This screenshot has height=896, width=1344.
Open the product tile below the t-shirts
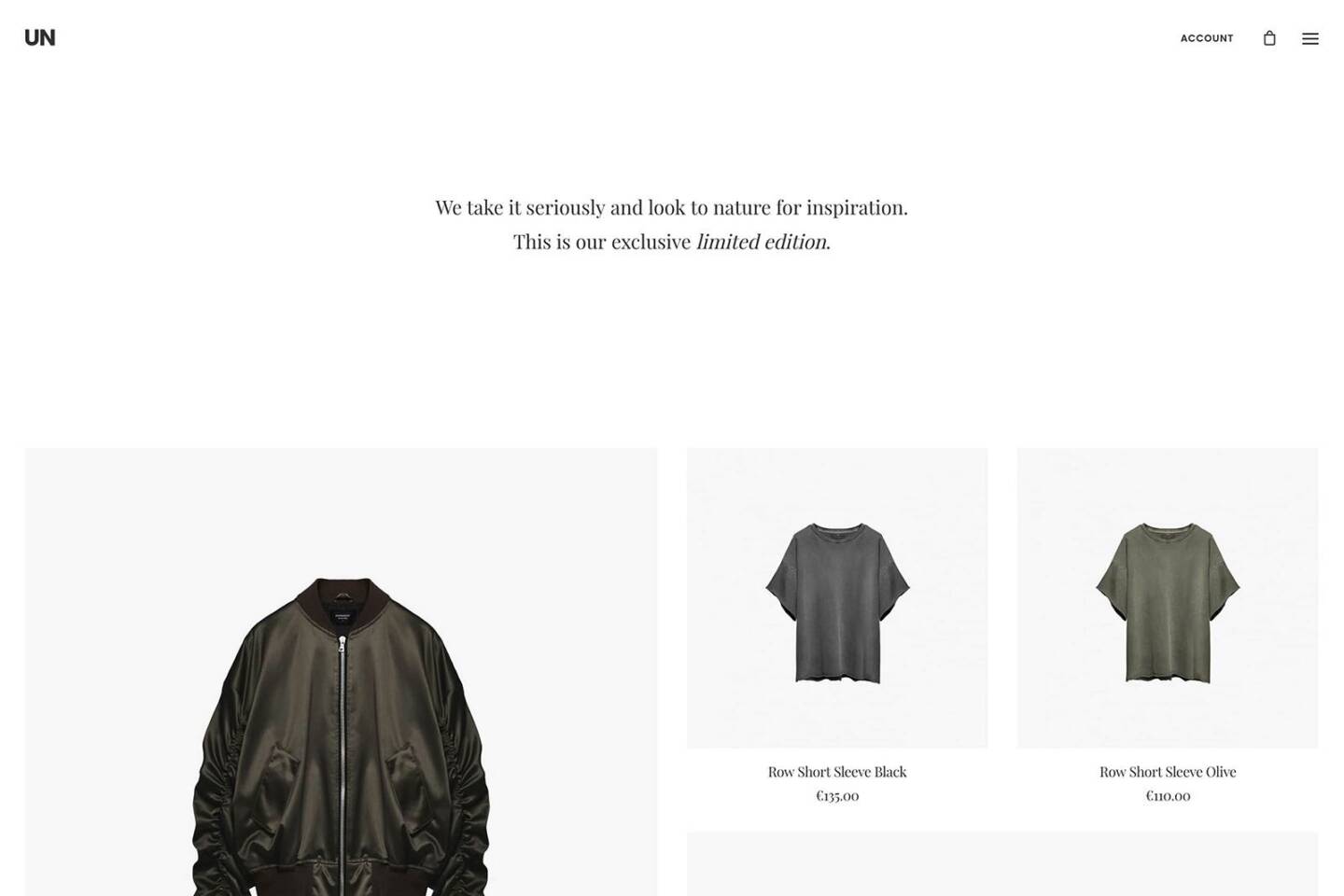pyautogui.click(x=1002, y=863)
